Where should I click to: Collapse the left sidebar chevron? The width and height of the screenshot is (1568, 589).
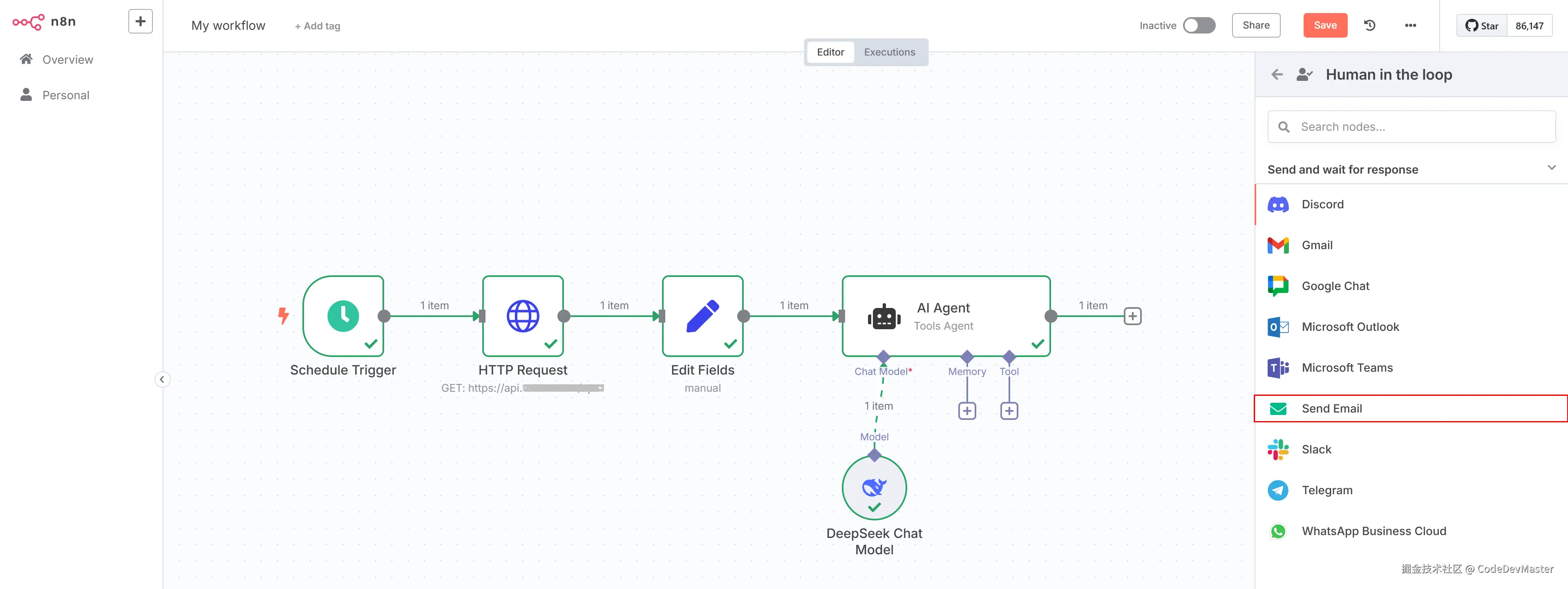(x=162, y=380)
